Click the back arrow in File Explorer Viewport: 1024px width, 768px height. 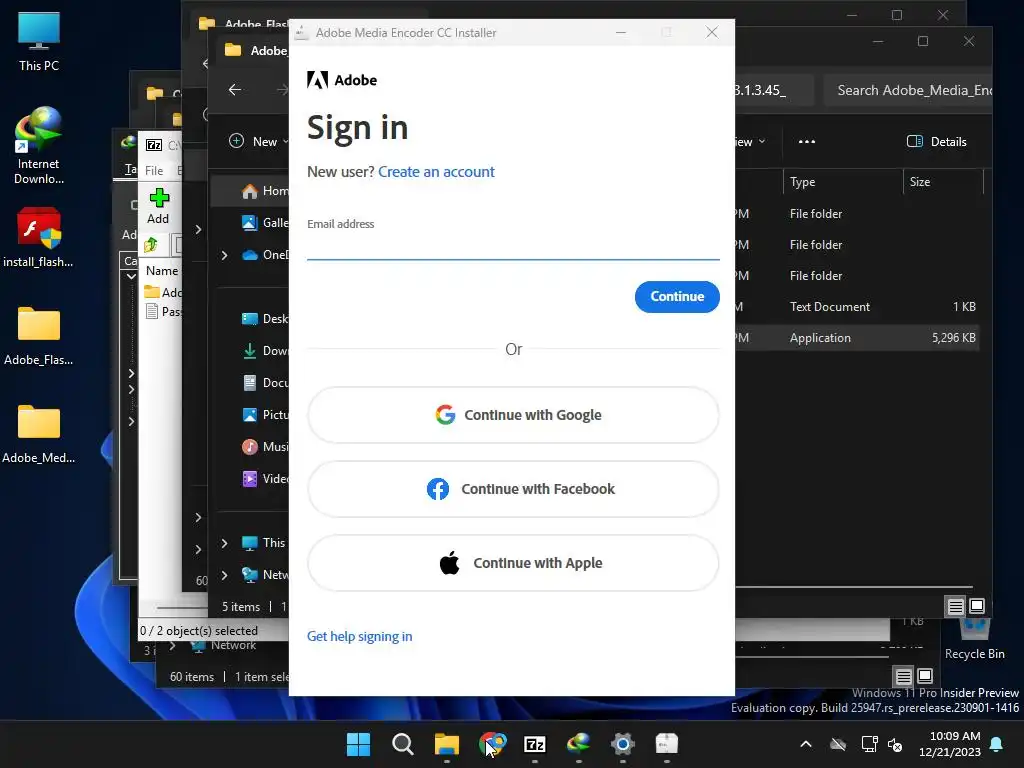pos(234,89)
